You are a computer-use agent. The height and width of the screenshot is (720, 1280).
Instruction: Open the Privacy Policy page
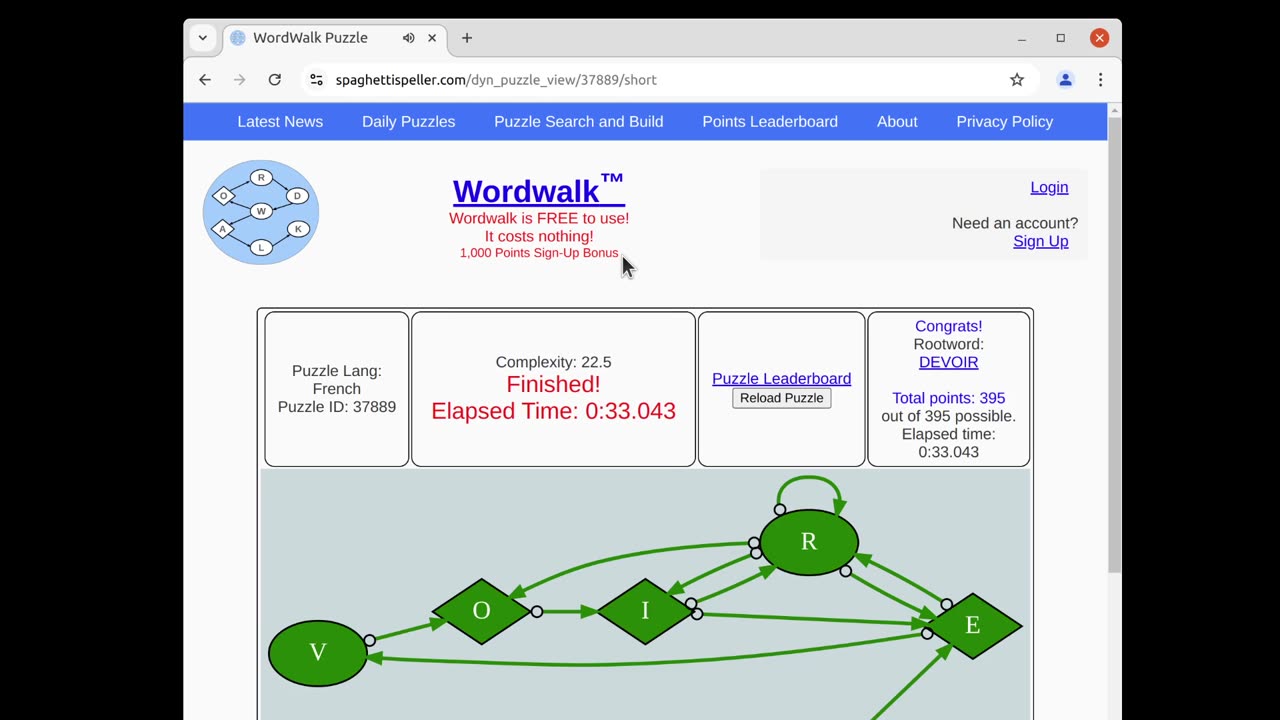coord(1004,122)
